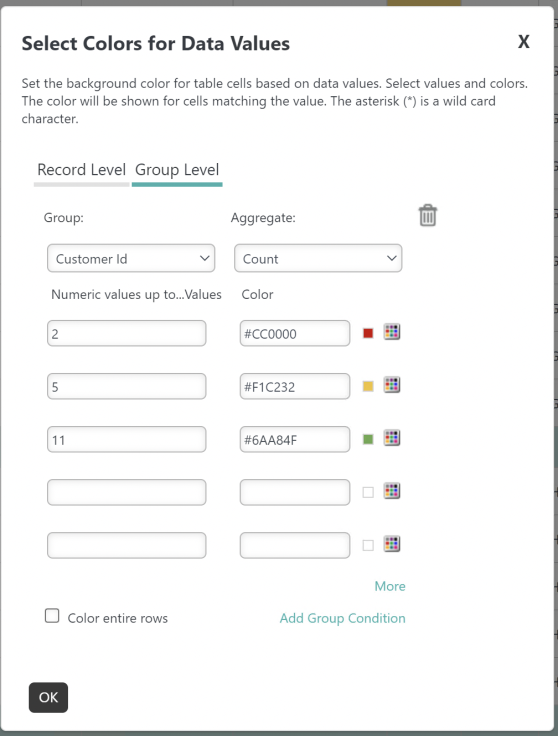Open color palette for fourth empty row
The image size is (558, 736).
392,491
